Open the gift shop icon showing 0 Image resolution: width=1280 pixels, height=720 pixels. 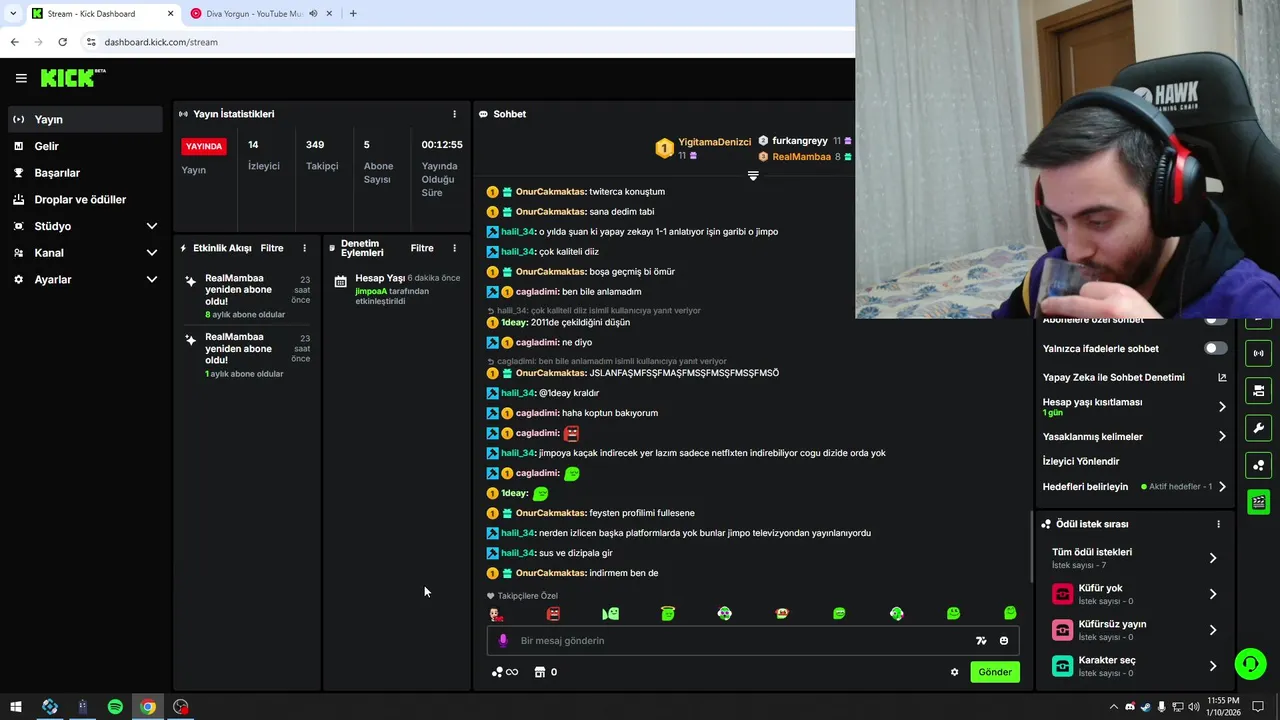[545, 672]
